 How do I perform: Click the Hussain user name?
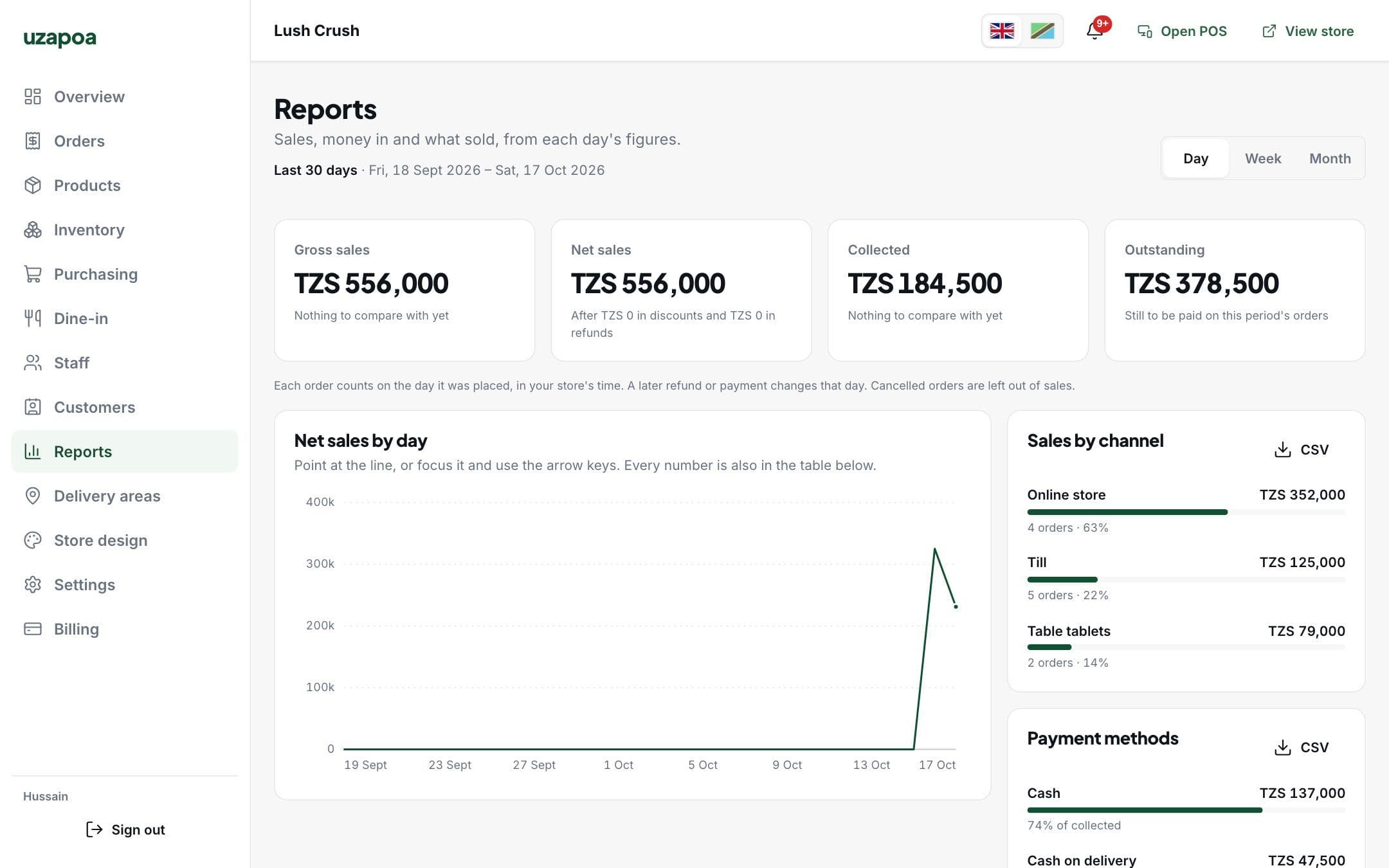(x=46, y=796)
